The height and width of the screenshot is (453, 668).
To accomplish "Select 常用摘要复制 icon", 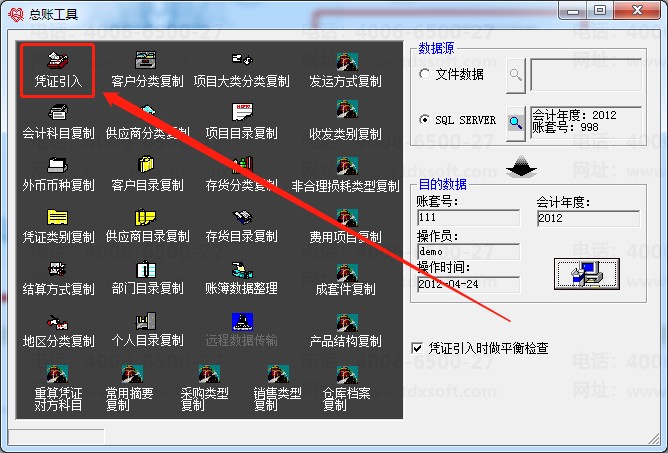I will (x=130, y=388).
